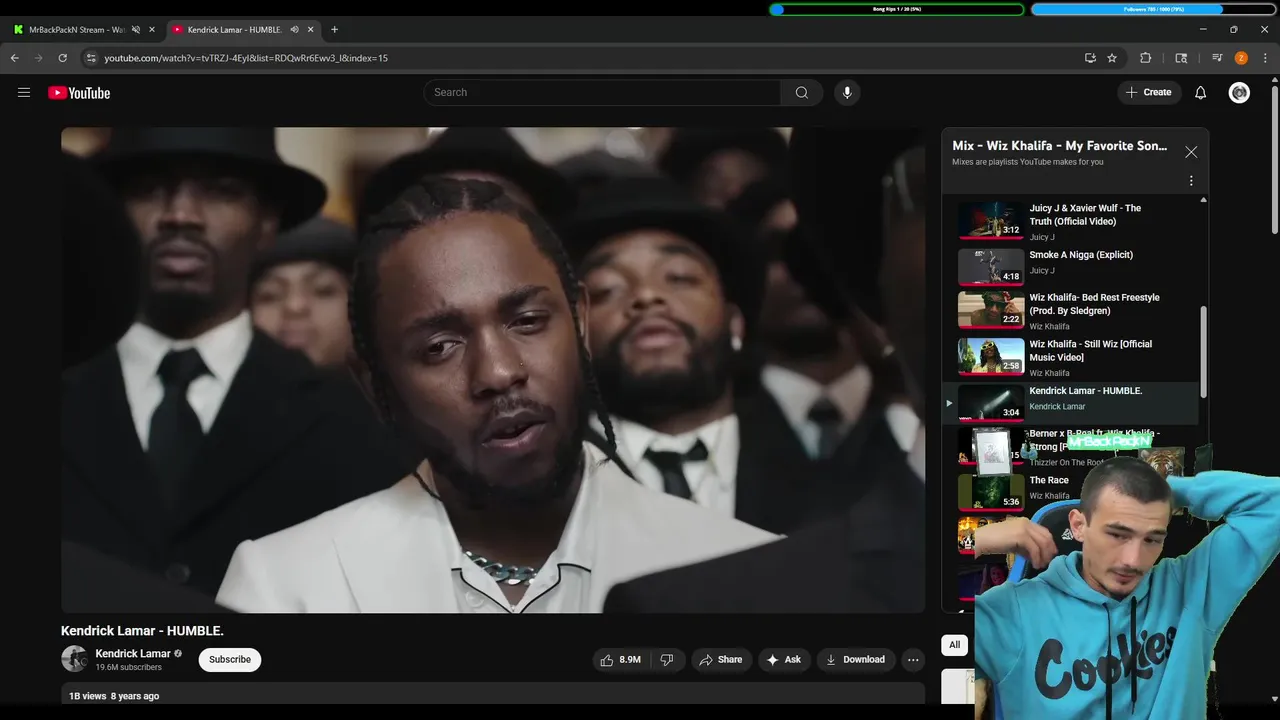Viewport: 1280px width, 720px height.
Task: Open the browser extensions puzzle icon
Action: (1146, 58)
